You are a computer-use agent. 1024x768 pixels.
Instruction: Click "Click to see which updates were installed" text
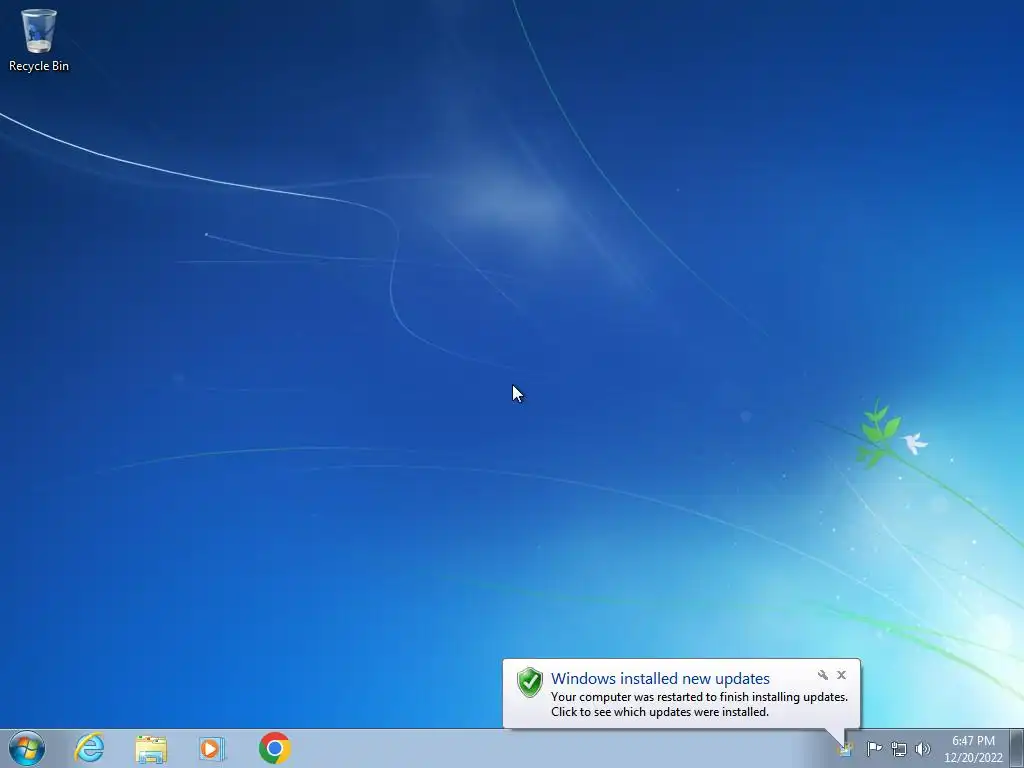660,712
